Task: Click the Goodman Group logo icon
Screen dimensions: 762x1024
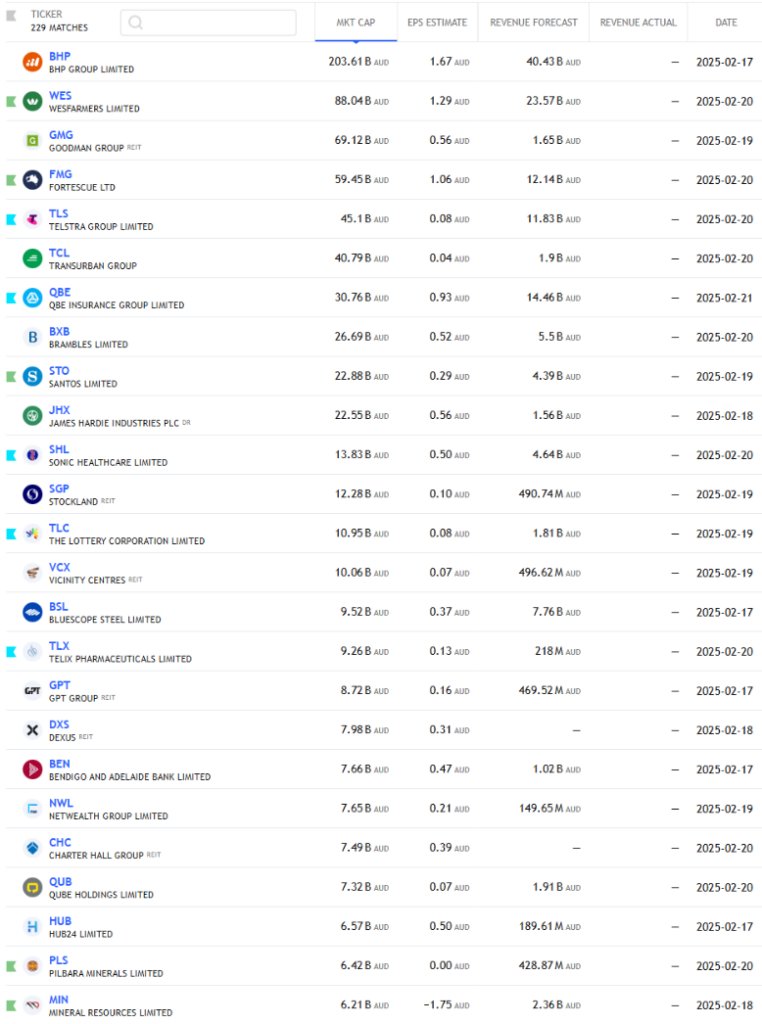Action: pos(32,140)
